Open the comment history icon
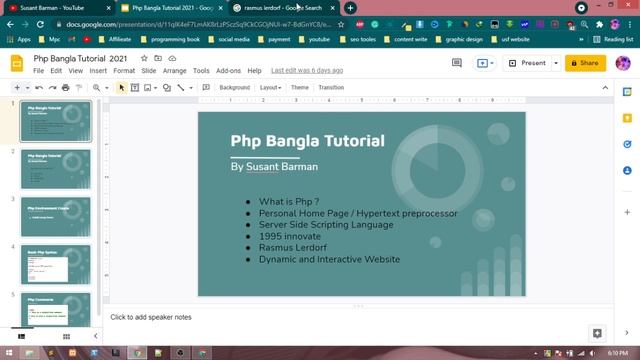 click(x=457, y=63)
